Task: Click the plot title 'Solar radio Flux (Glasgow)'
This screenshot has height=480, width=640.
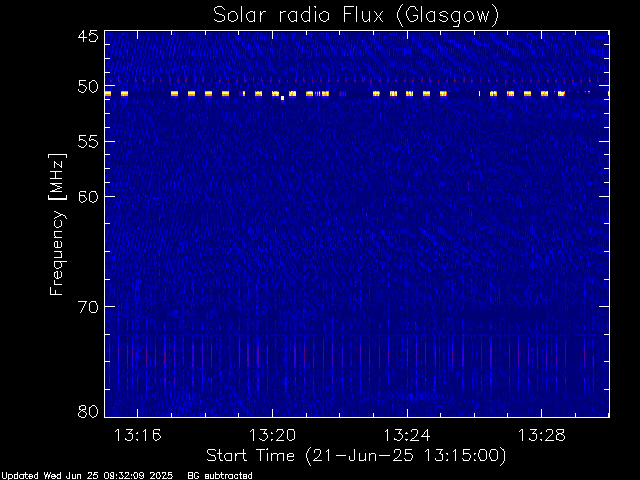Action: tap(356, 16)
